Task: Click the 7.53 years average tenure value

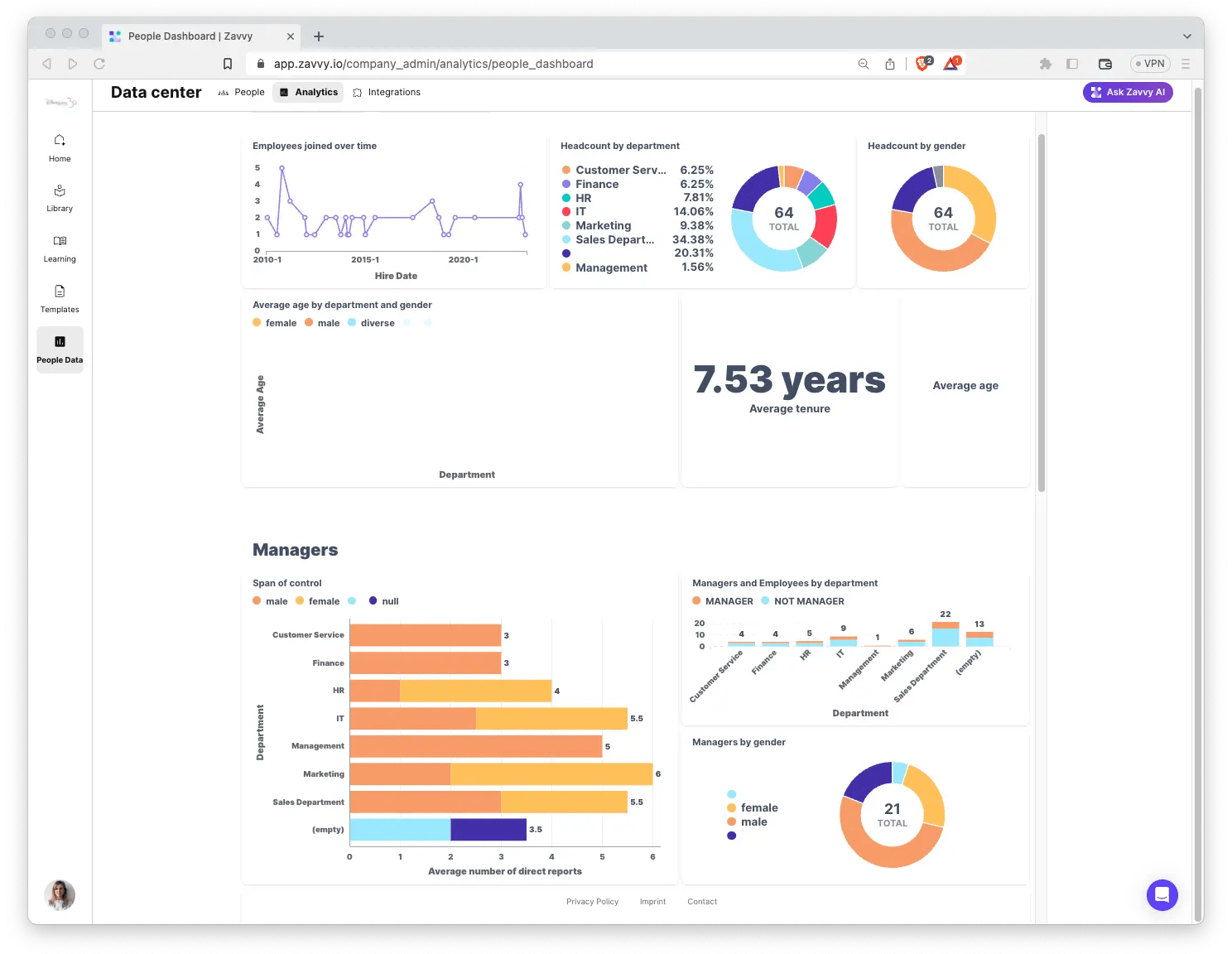Action: 789,379
